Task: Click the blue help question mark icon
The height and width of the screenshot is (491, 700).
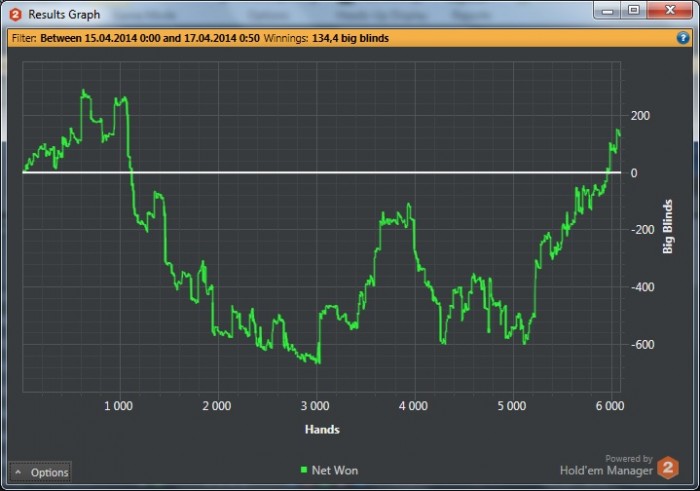Action: [x=683, y=38]
